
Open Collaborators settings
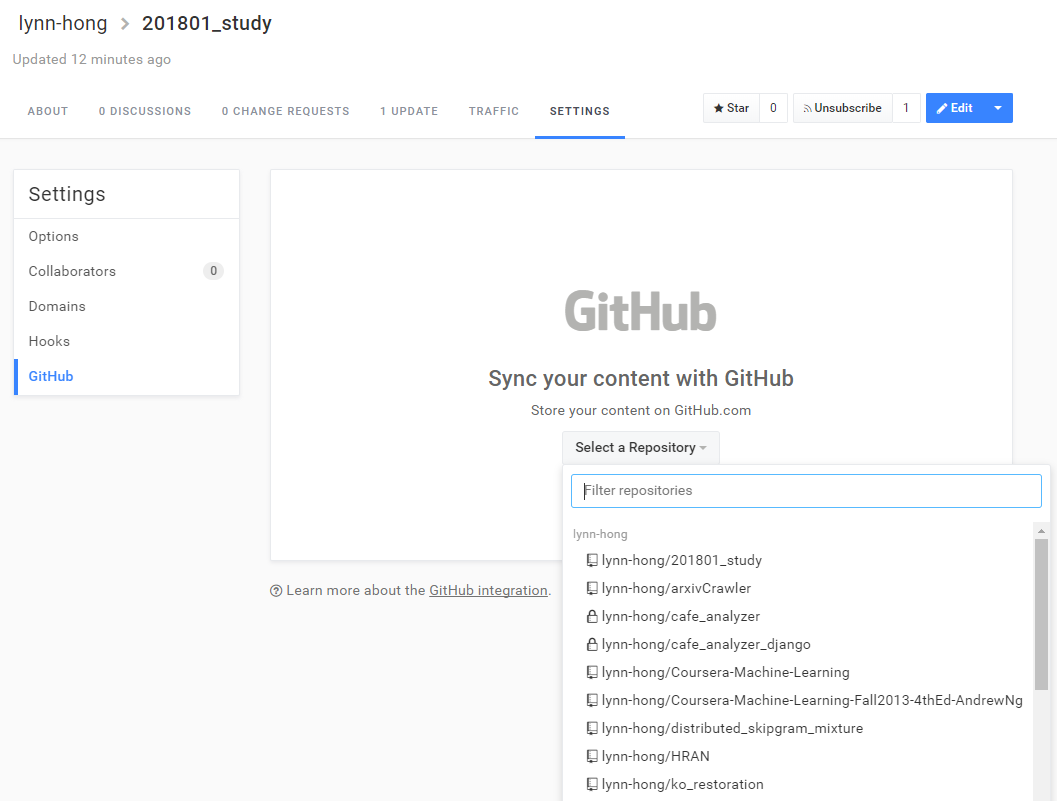click(126, 271)
